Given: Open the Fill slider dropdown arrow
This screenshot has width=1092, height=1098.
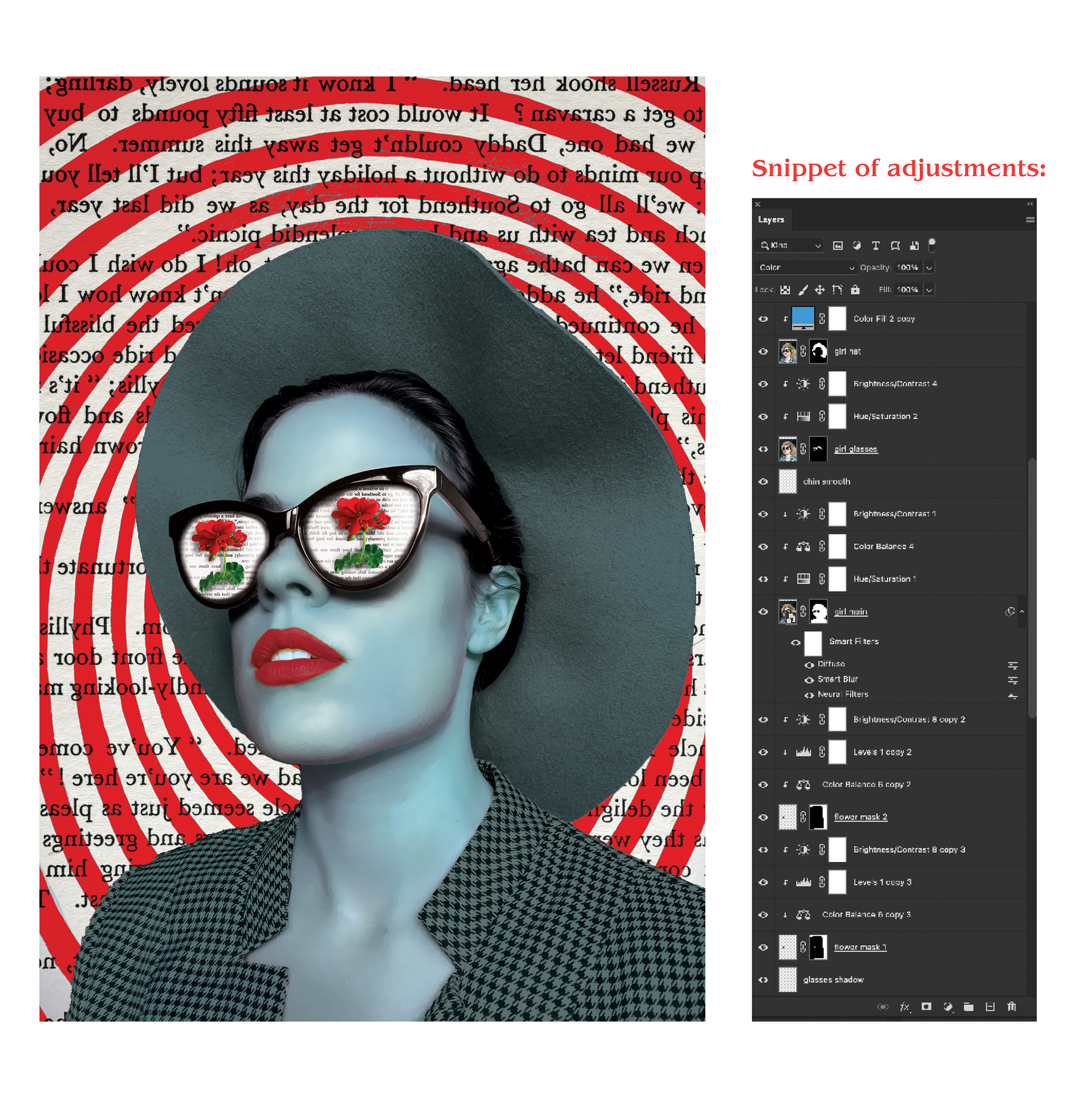Looking at the screenshot, I should click(929, 290).
